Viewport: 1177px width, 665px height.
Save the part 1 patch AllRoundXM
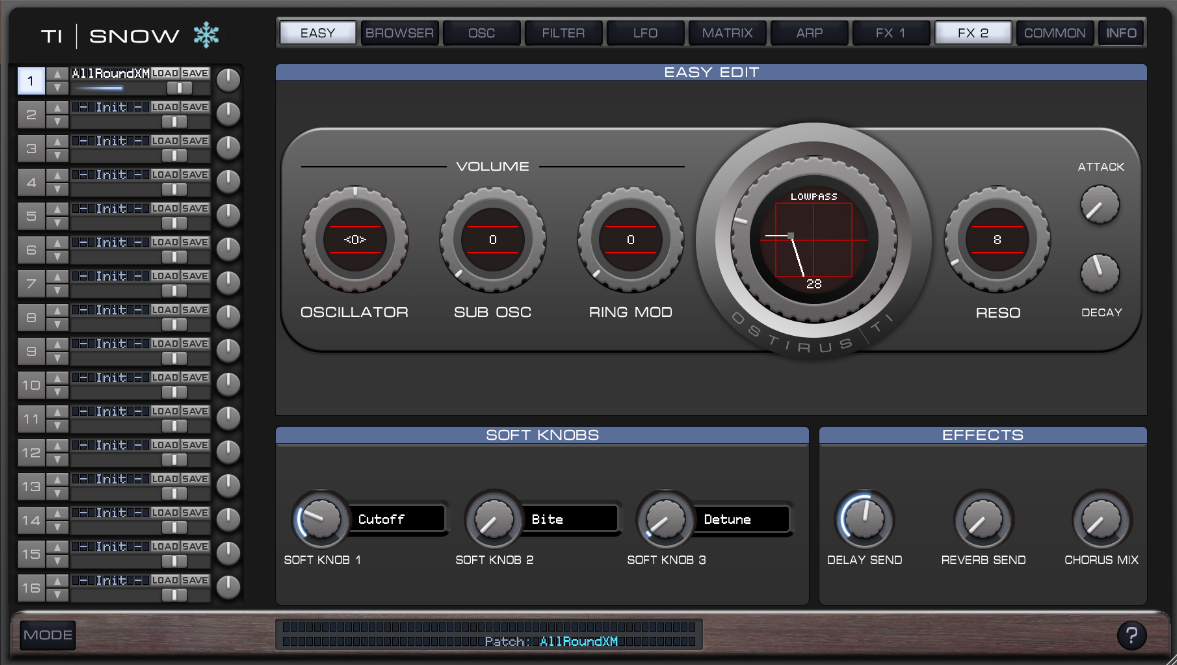[x=195, y=73]
